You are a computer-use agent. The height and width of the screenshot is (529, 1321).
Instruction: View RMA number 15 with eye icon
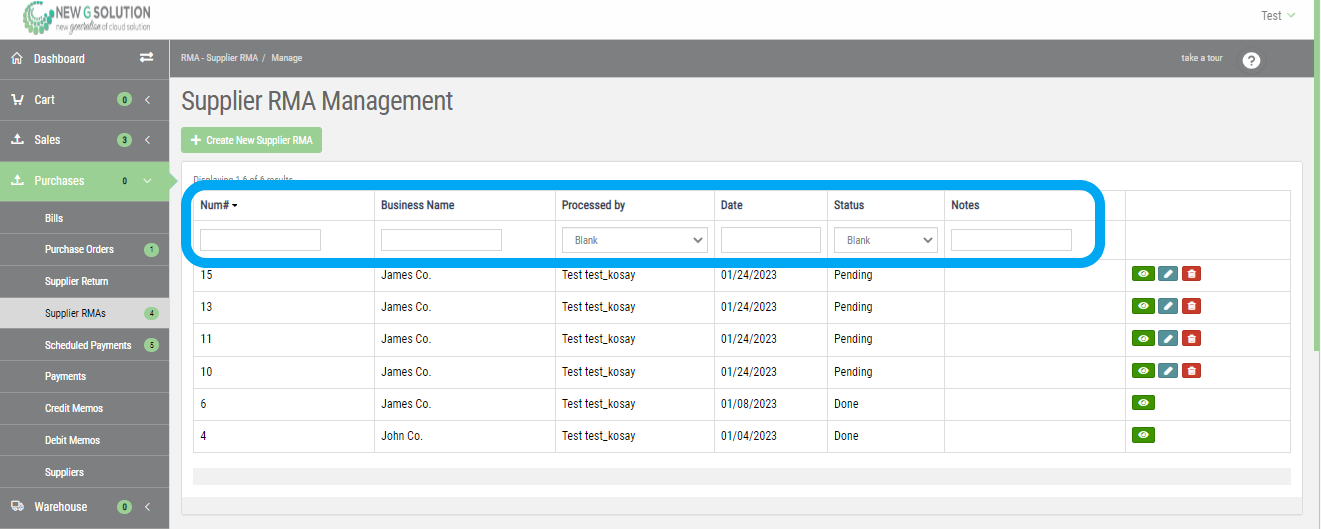(1143, 274)
